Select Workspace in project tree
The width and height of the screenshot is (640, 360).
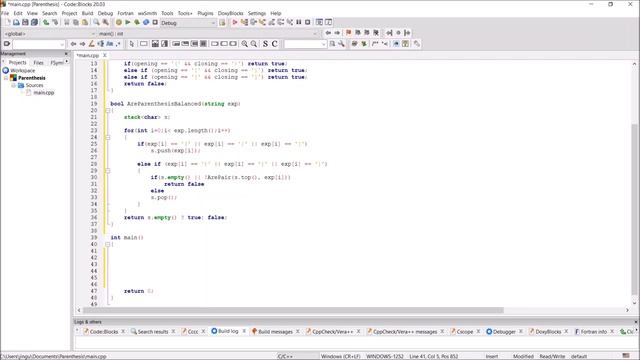click(22, 71)
